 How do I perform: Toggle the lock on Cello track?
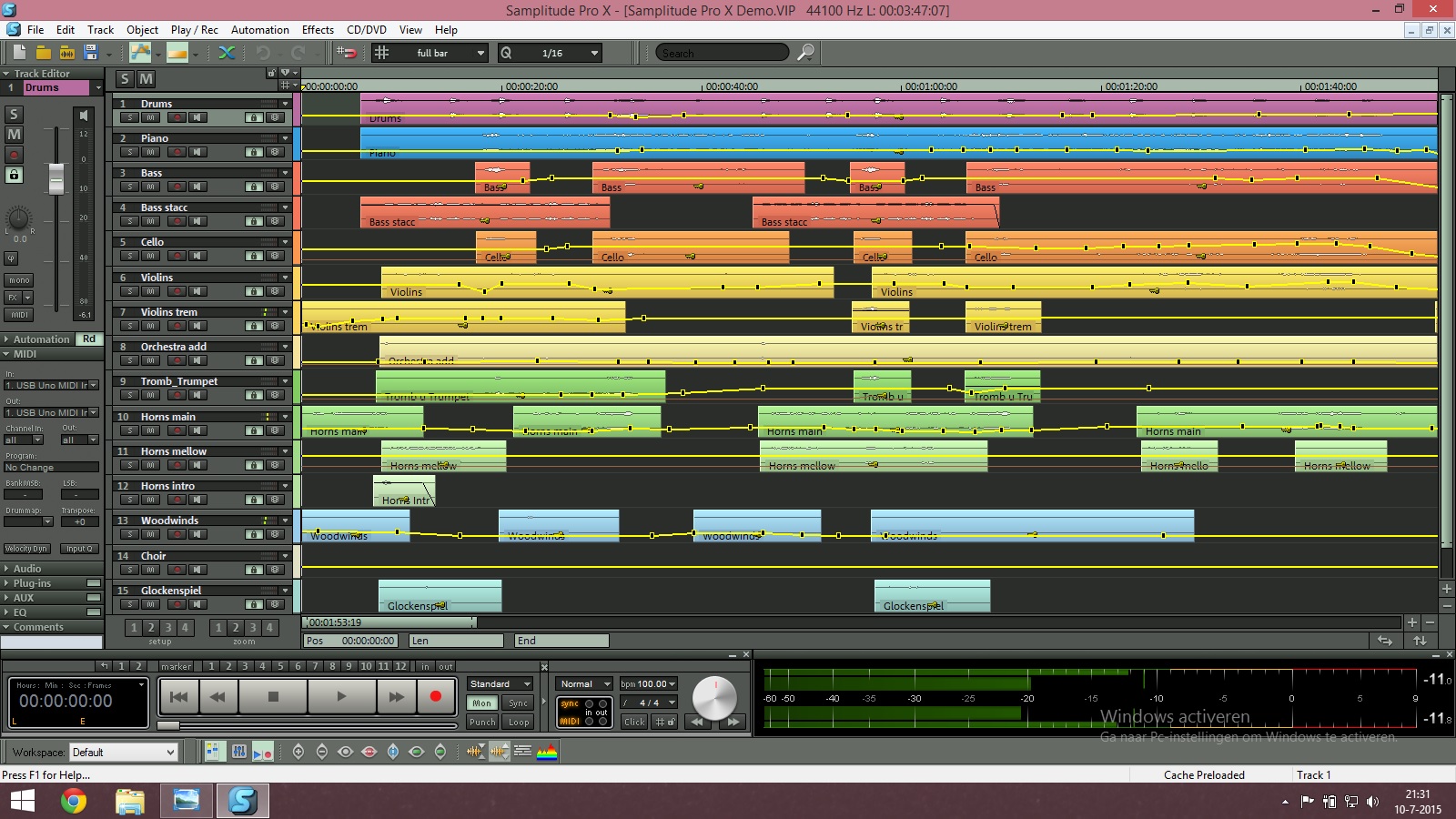(254, 257)
